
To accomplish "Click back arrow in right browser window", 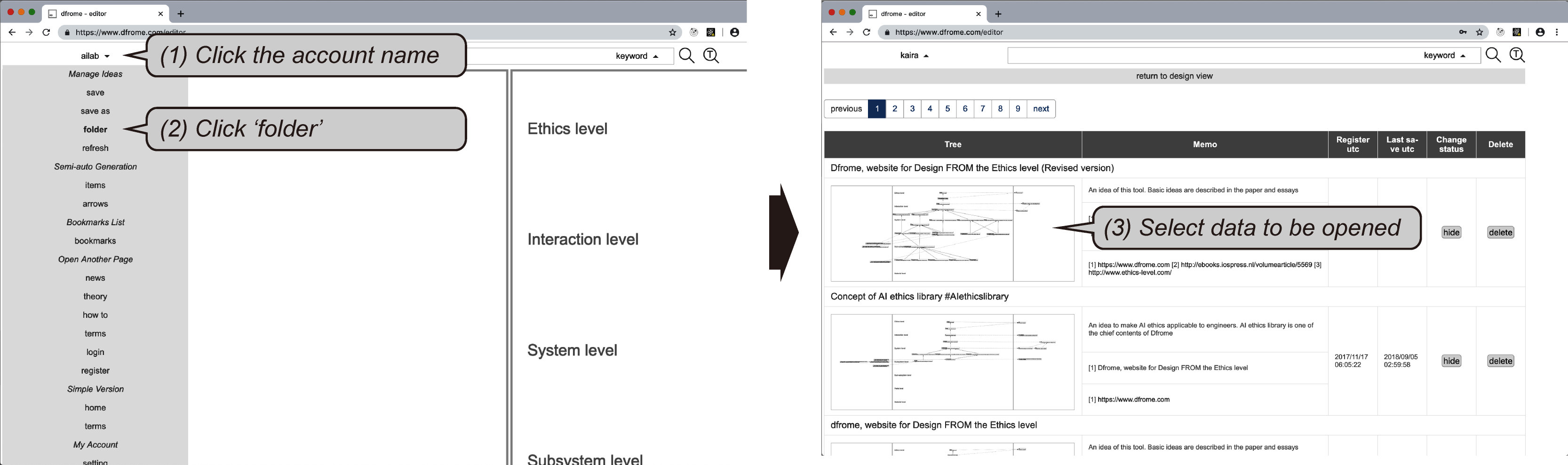I will coord(833,32).
